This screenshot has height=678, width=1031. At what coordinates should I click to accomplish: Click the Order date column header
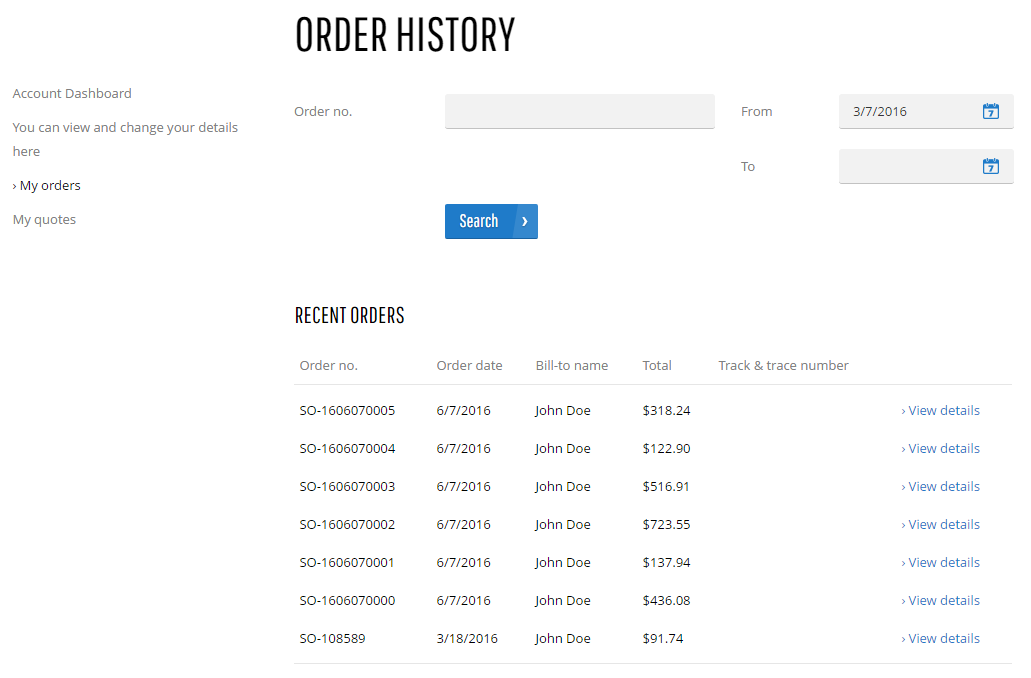(469, 366)
